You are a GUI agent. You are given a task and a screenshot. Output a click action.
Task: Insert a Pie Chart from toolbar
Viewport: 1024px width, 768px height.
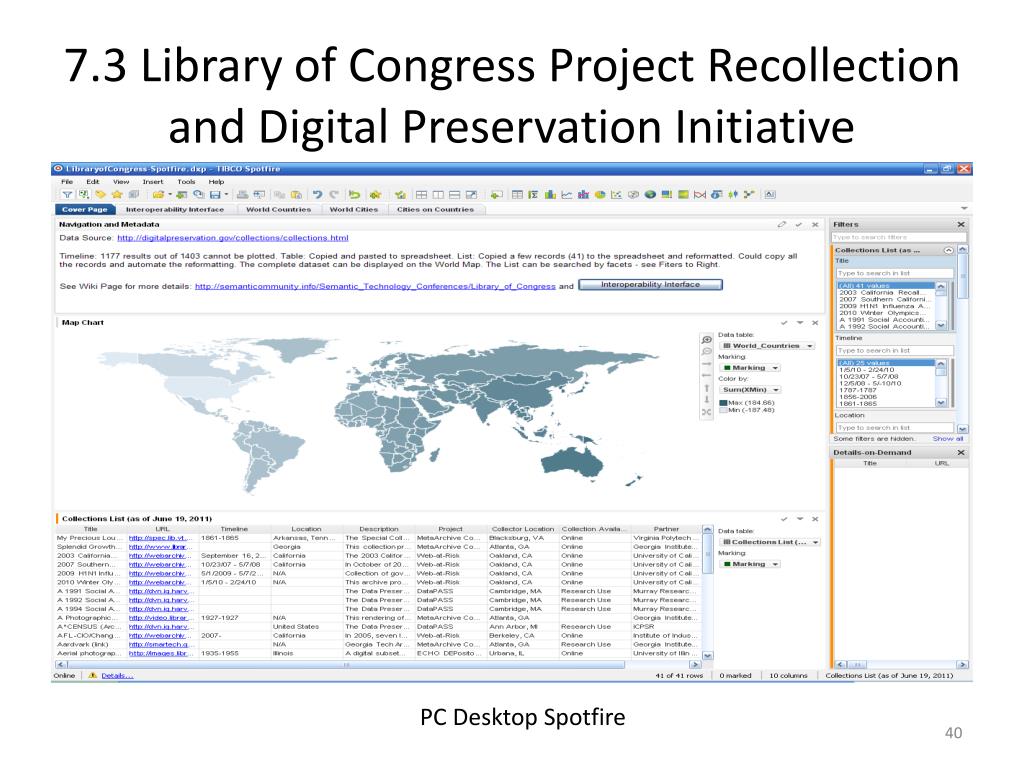click(x=600, y=195)
